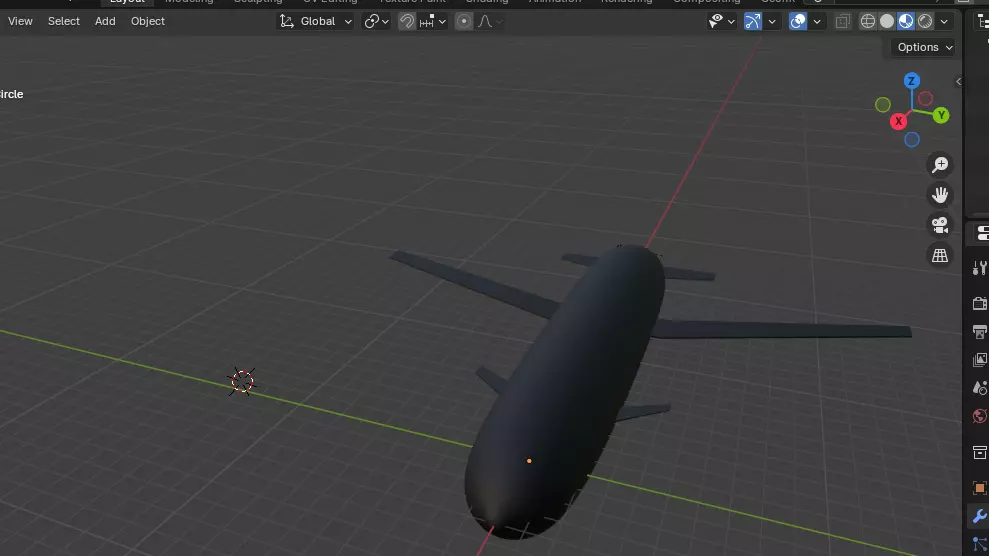This screenshot has width=989, height=556.
Task: Switch to wireframe viewport shading
Action: click(868, 21)
